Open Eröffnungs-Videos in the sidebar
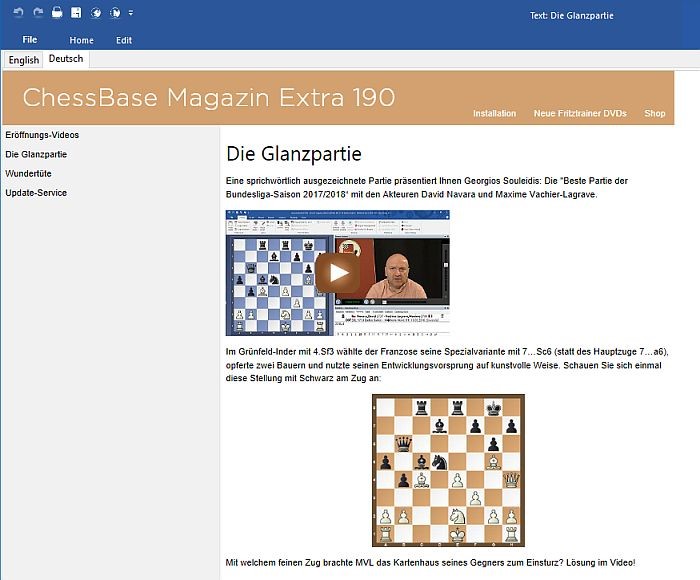Image resolution: width=700 pixels, height=580 pixels. click(x=42, y=135)
